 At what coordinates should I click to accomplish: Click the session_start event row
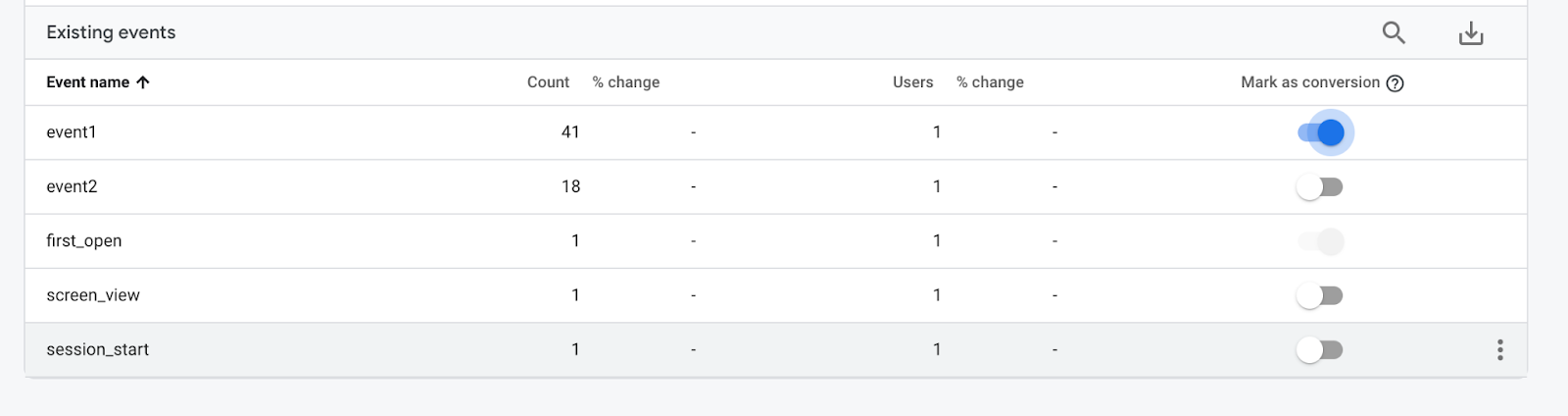click(x=98, y=350)
